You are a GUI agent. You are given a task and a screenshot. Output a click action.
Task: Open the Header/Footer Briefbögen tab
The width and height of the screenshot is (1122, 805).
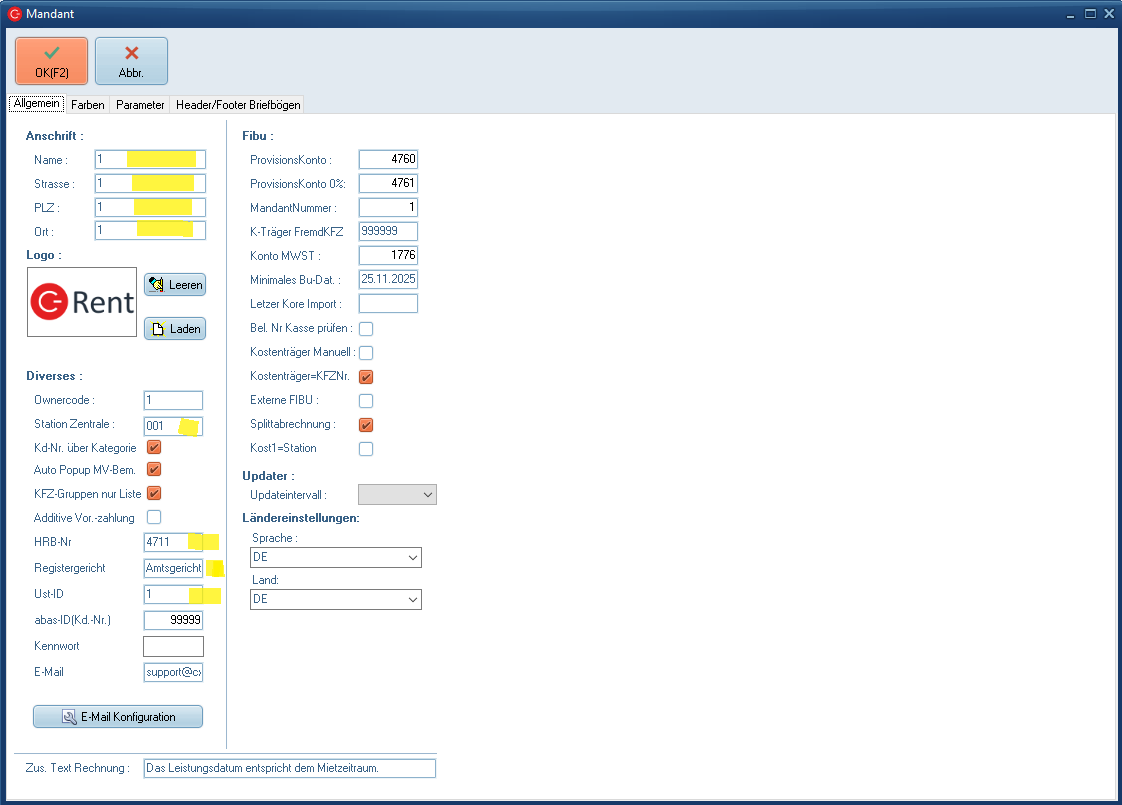coord(238,105)
